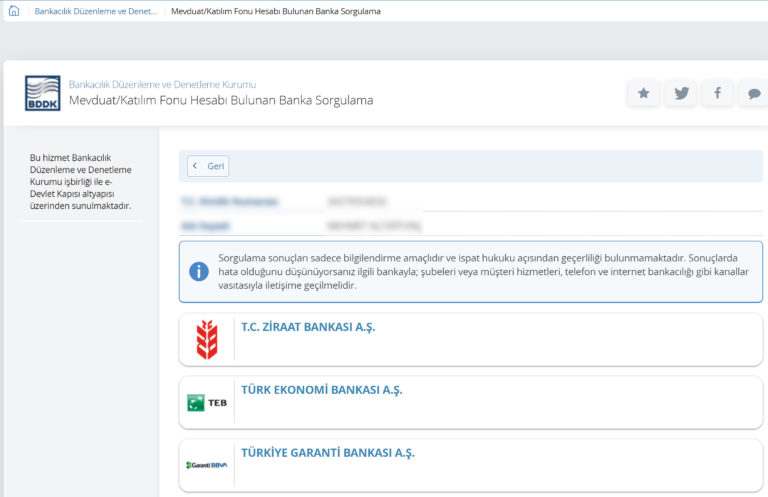Click the home icon in the breadcrumb
This screenshot has width=768, height=497.
(14, 11)
